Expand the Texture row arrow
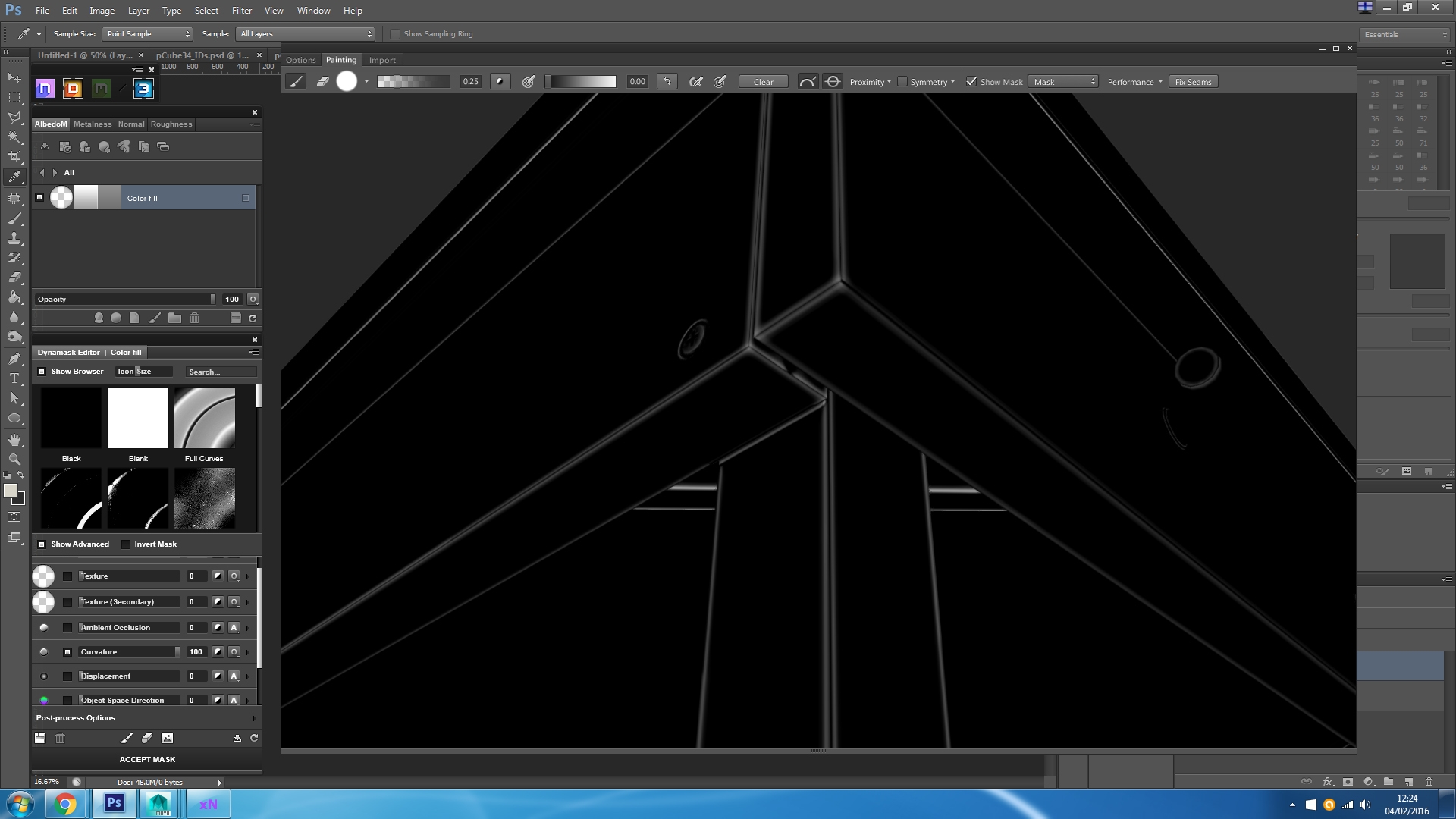Viewport: 1456px width, 819px height. click(x=247, y=576)
